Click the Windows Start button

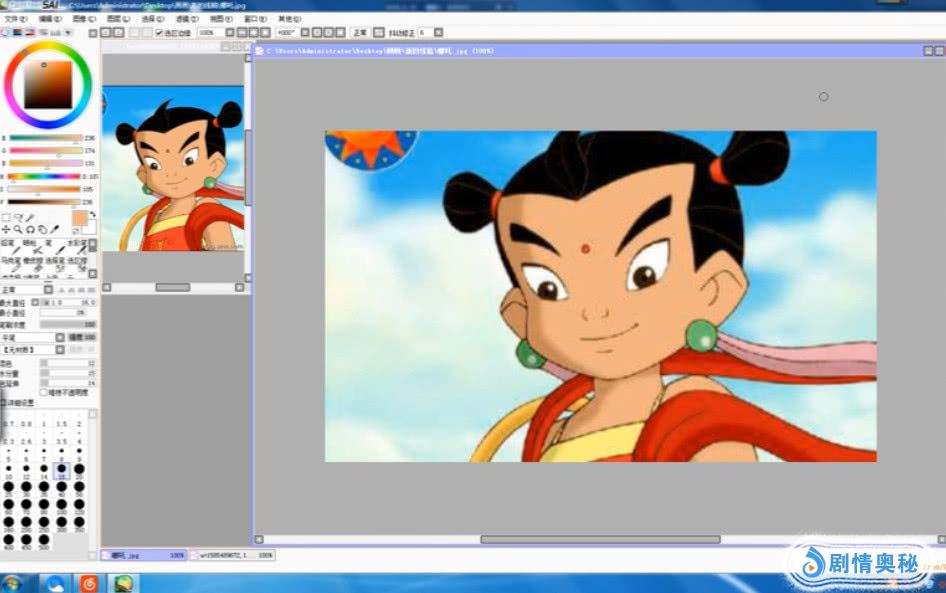click(x=12, y=582)
